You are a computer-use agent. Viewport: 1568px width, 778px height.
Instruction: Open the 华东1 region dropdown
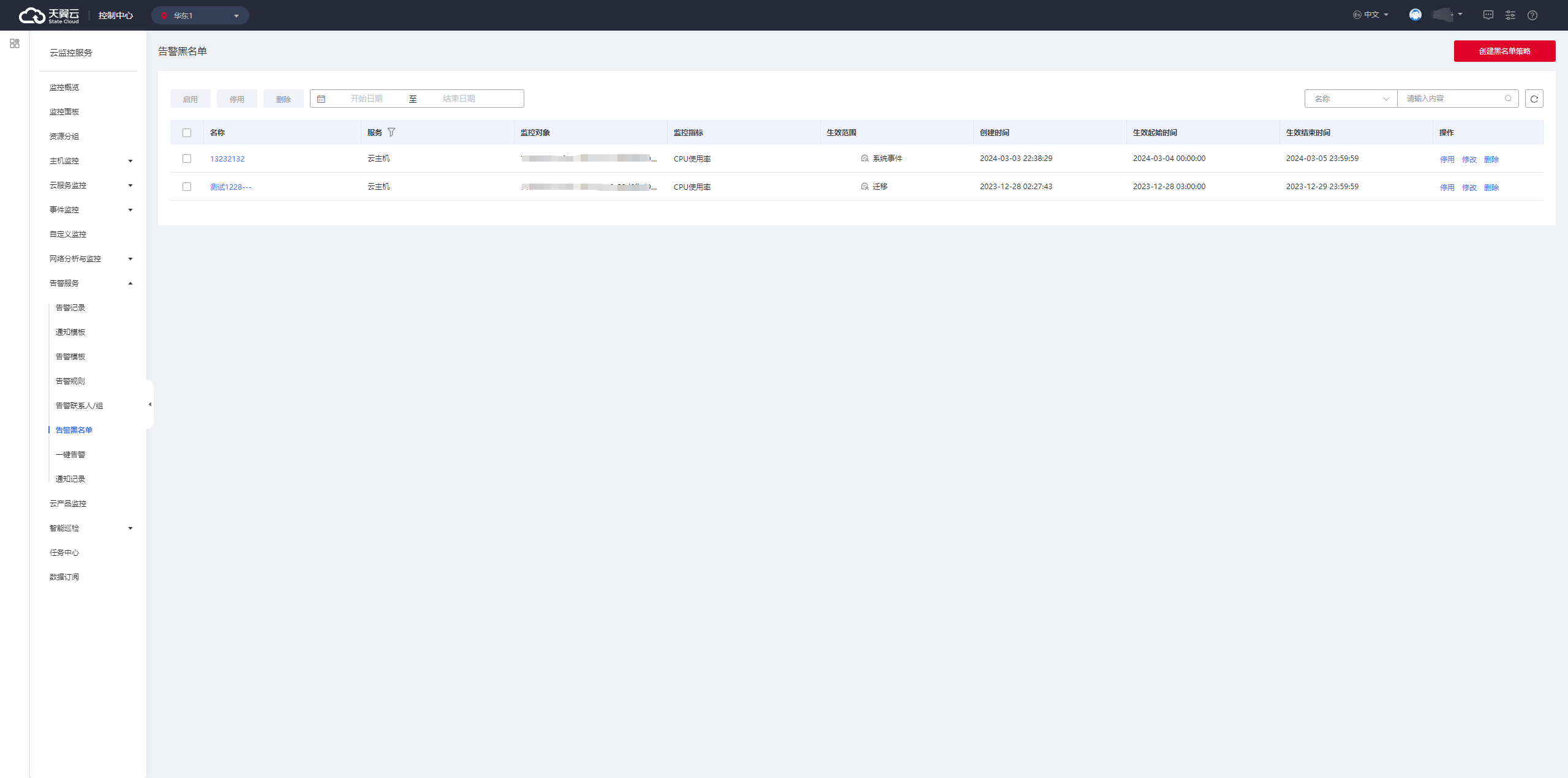(200, 15)
